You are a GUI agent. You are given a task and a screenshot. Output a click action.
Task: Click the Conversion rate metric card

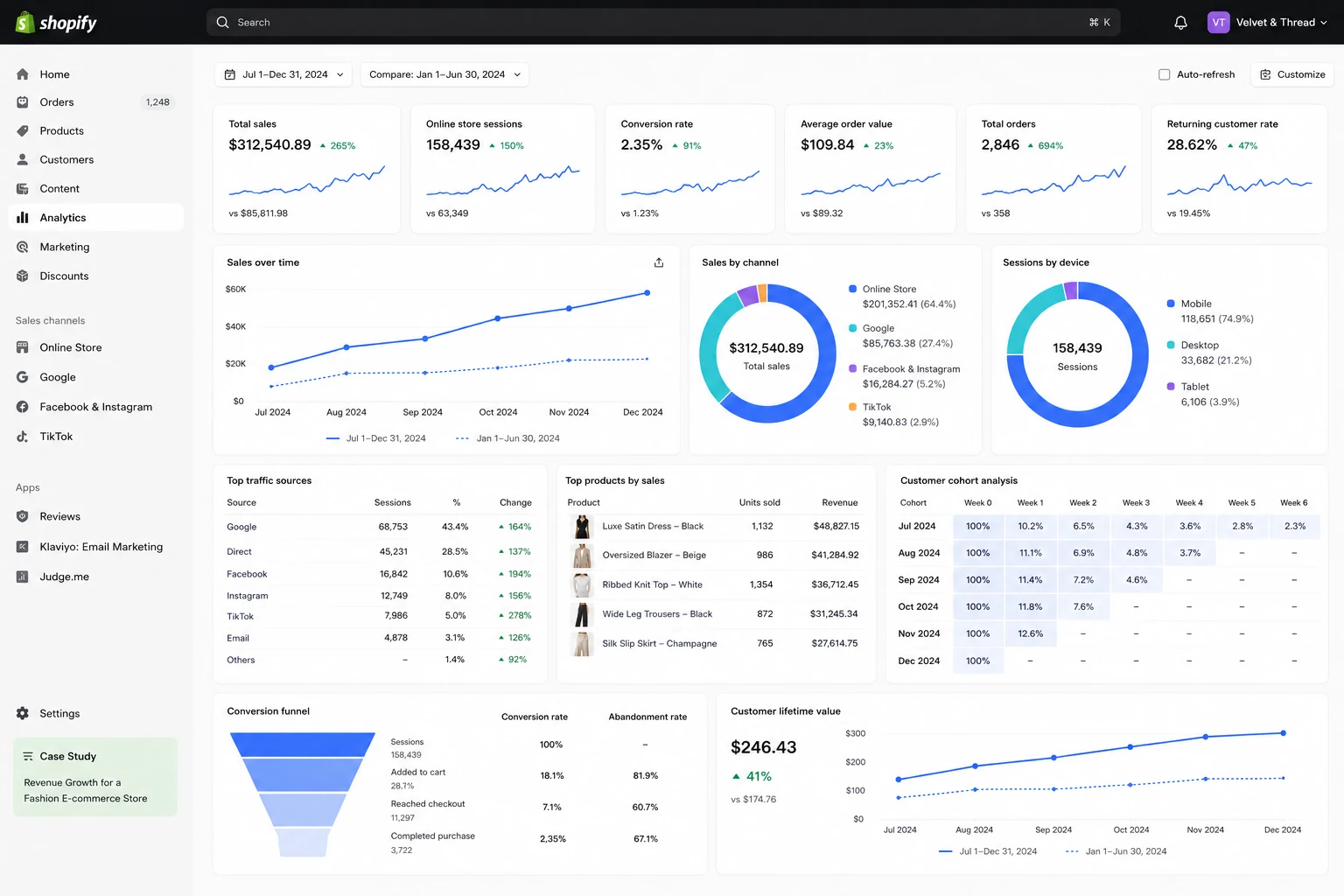point(690,169)
